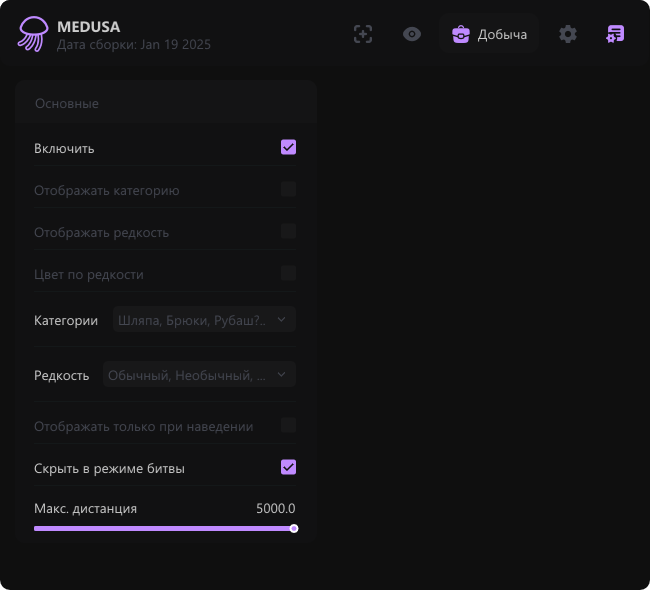This screenshot has height=590, width=650.
Task: Select the Добыча loot tab
Action: (489, 34)
